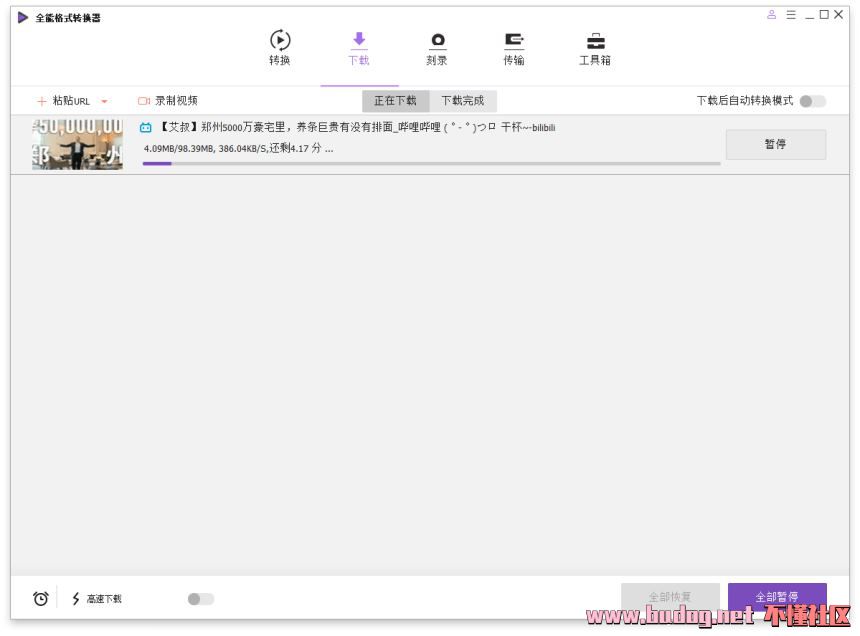Open the 下载 (Download) section
Image resolution: width=860 pixels, height=636 pixels.
pos(359,48)
